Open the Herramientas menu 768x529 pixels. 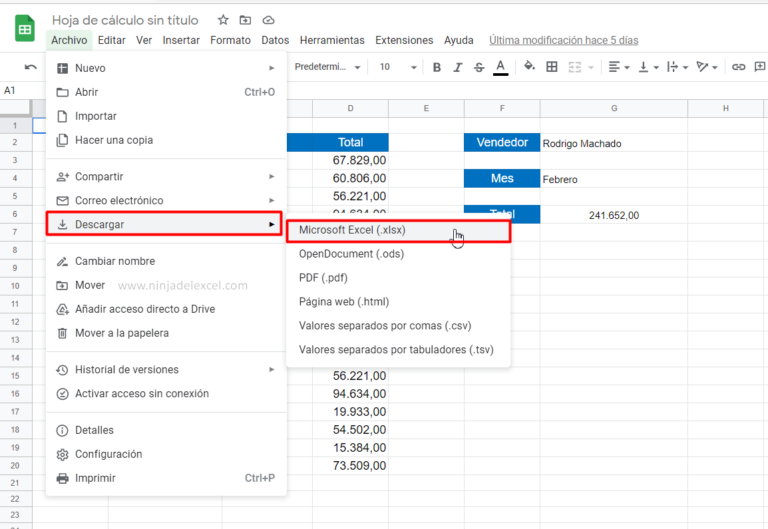pos(332,40)
